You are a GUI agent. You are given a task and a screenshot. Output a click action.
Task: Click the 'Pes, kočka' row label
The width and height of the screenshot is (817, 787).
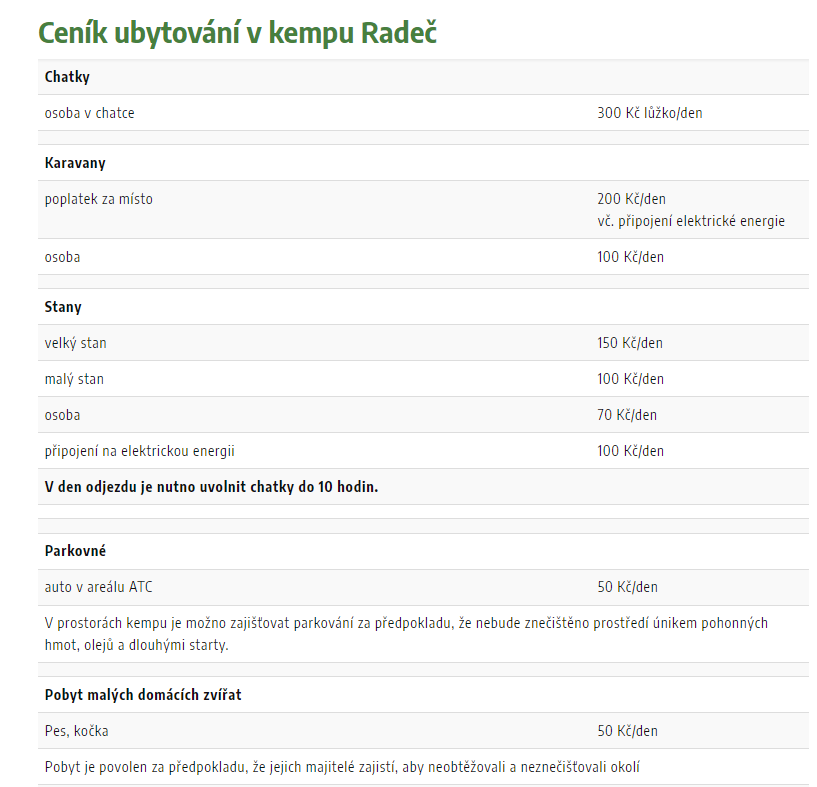(x=76, y=731)
